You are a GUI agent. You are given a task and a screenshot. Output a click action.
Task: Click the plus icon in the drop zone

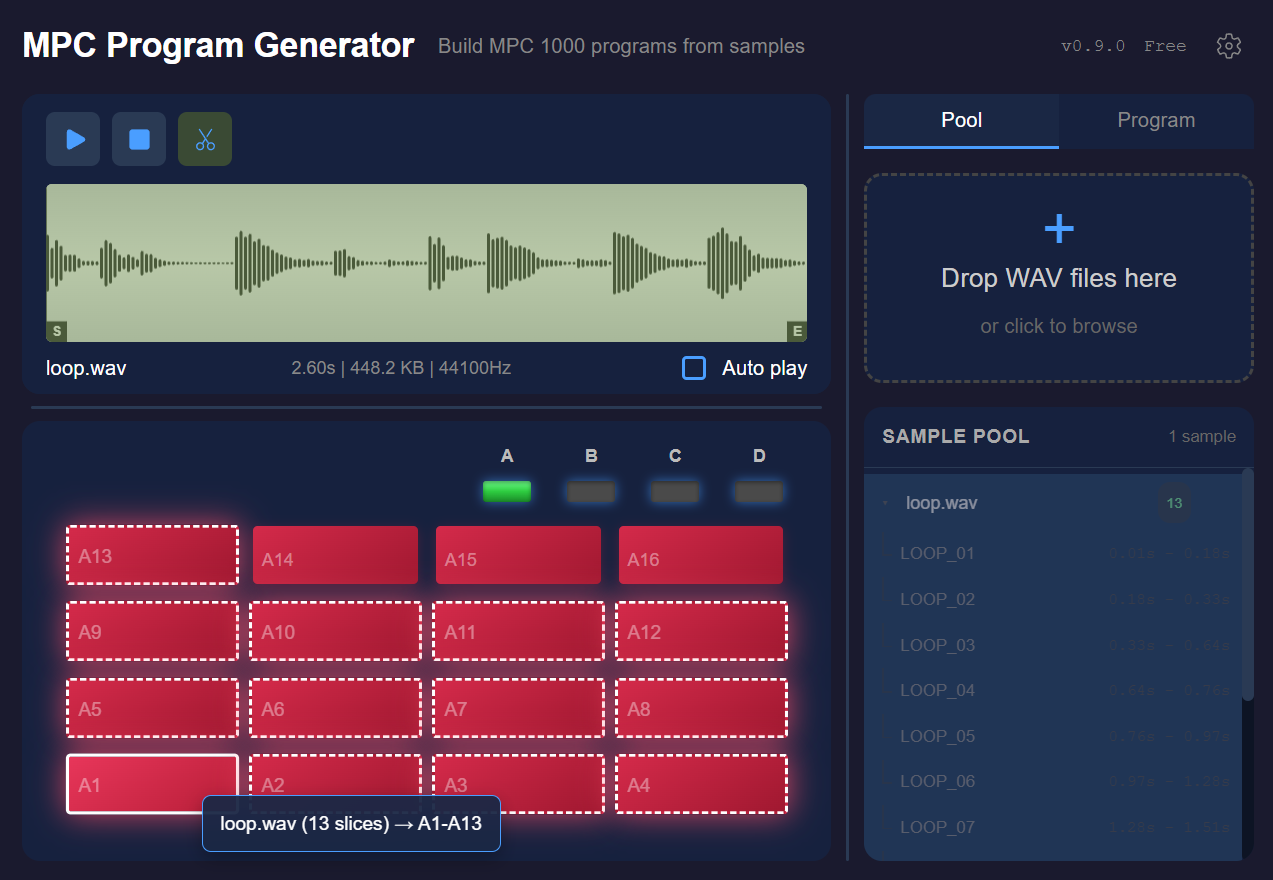[x=1058, y=228]
